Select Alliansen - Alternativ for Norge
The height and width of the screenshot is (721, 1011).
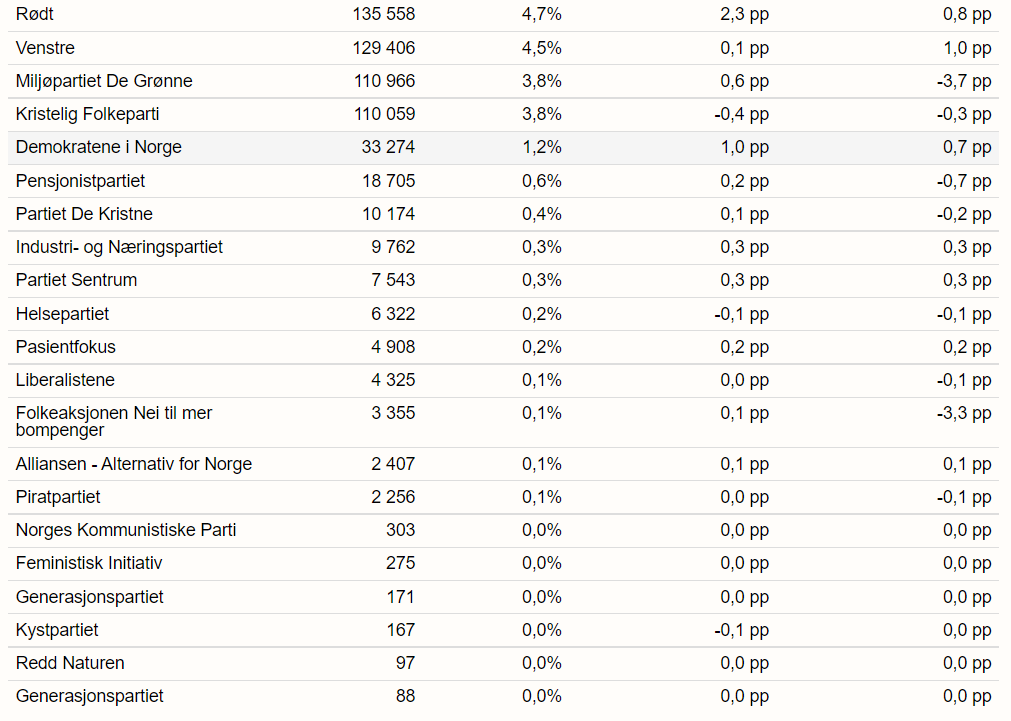[x=134, y=464]
